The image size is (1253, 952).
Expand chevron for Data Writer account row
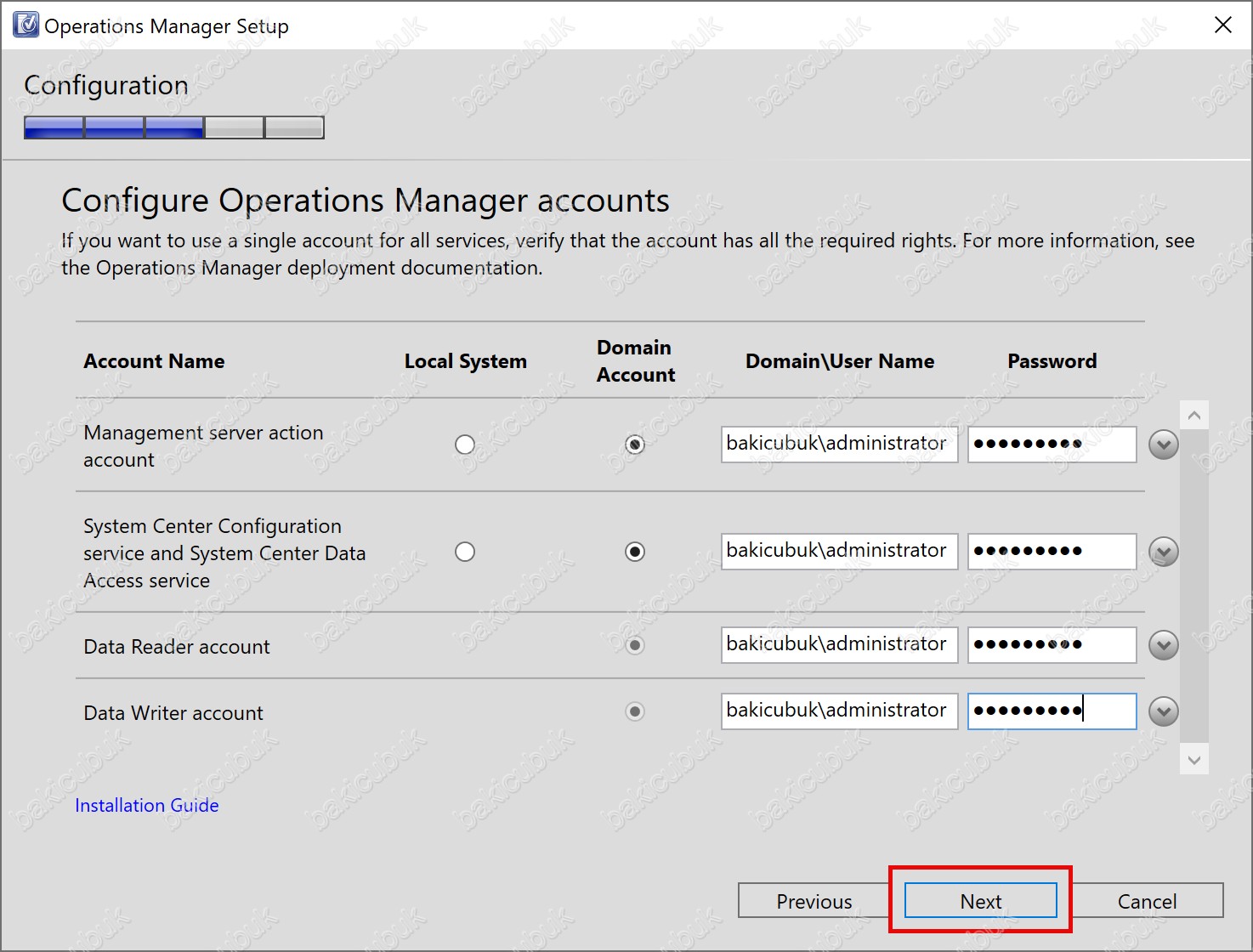[x=1164, y=711]
